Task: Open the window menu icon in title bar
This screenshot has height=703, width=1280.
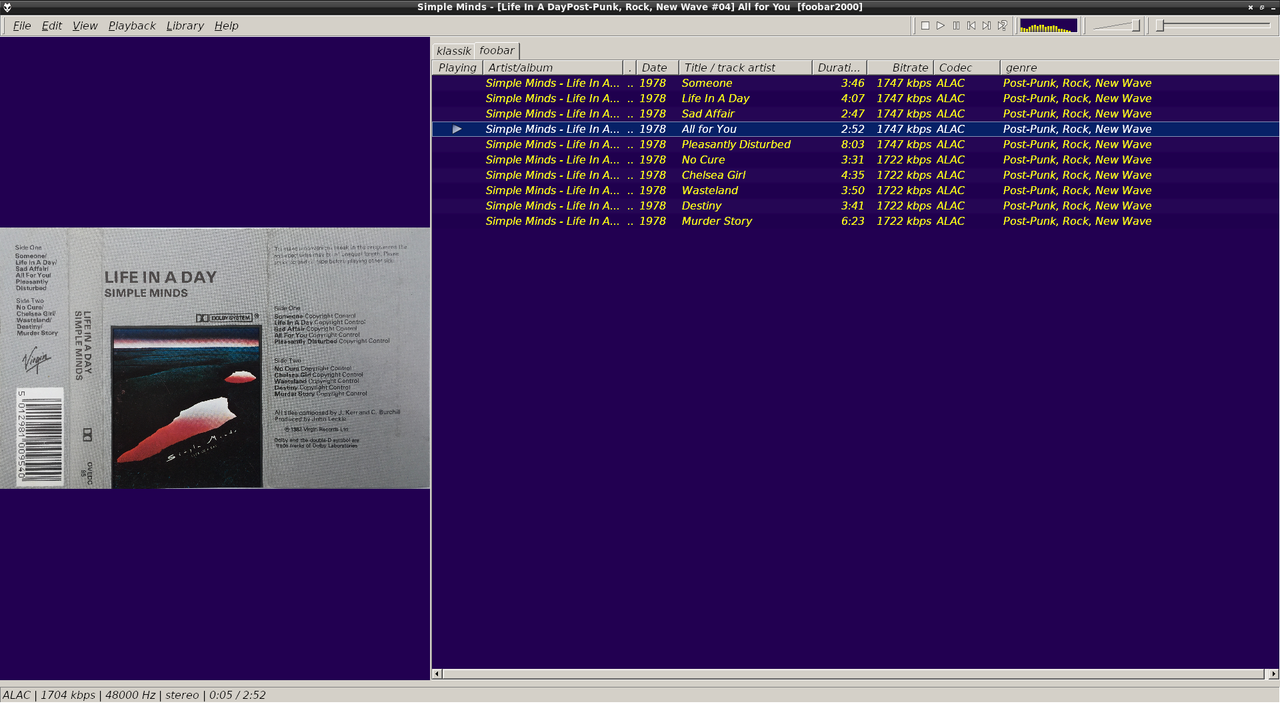Action: tap(7, 7)
